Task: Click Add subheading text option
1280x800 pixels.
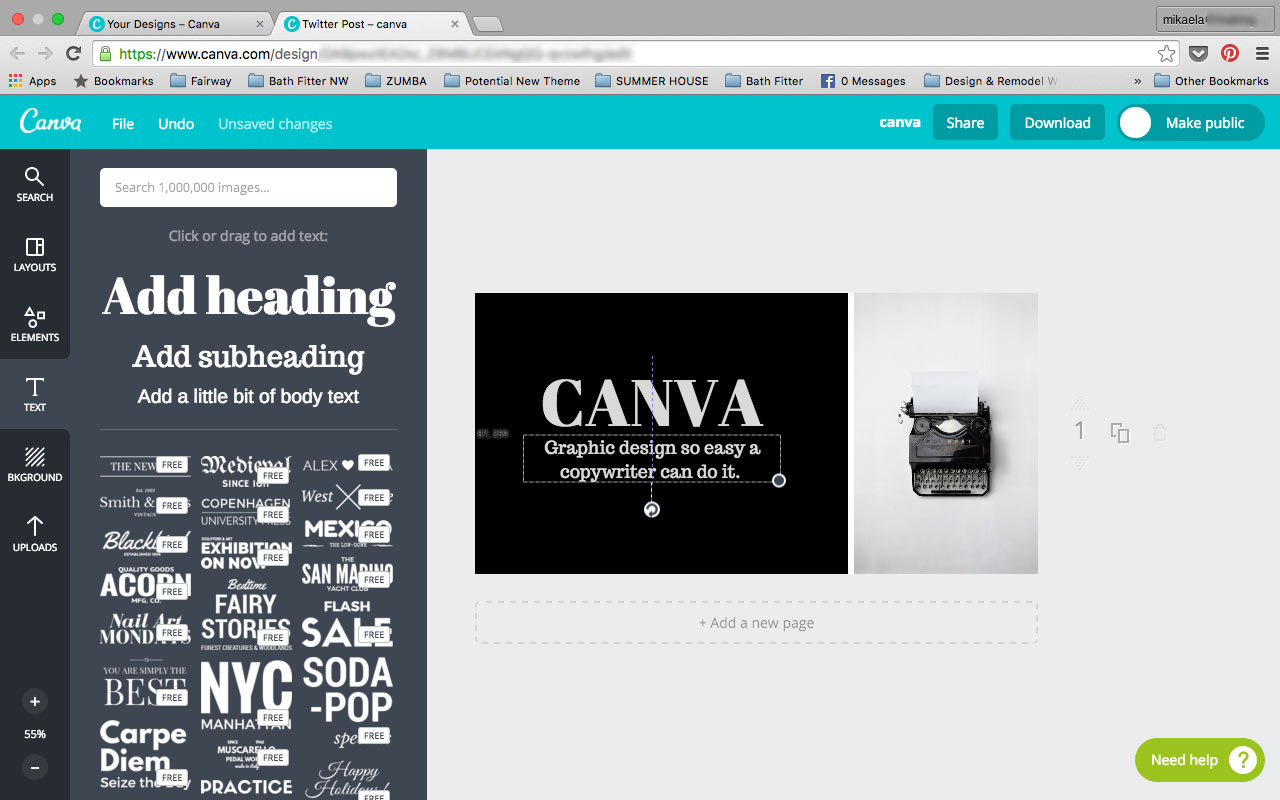Action: [248, 356]
